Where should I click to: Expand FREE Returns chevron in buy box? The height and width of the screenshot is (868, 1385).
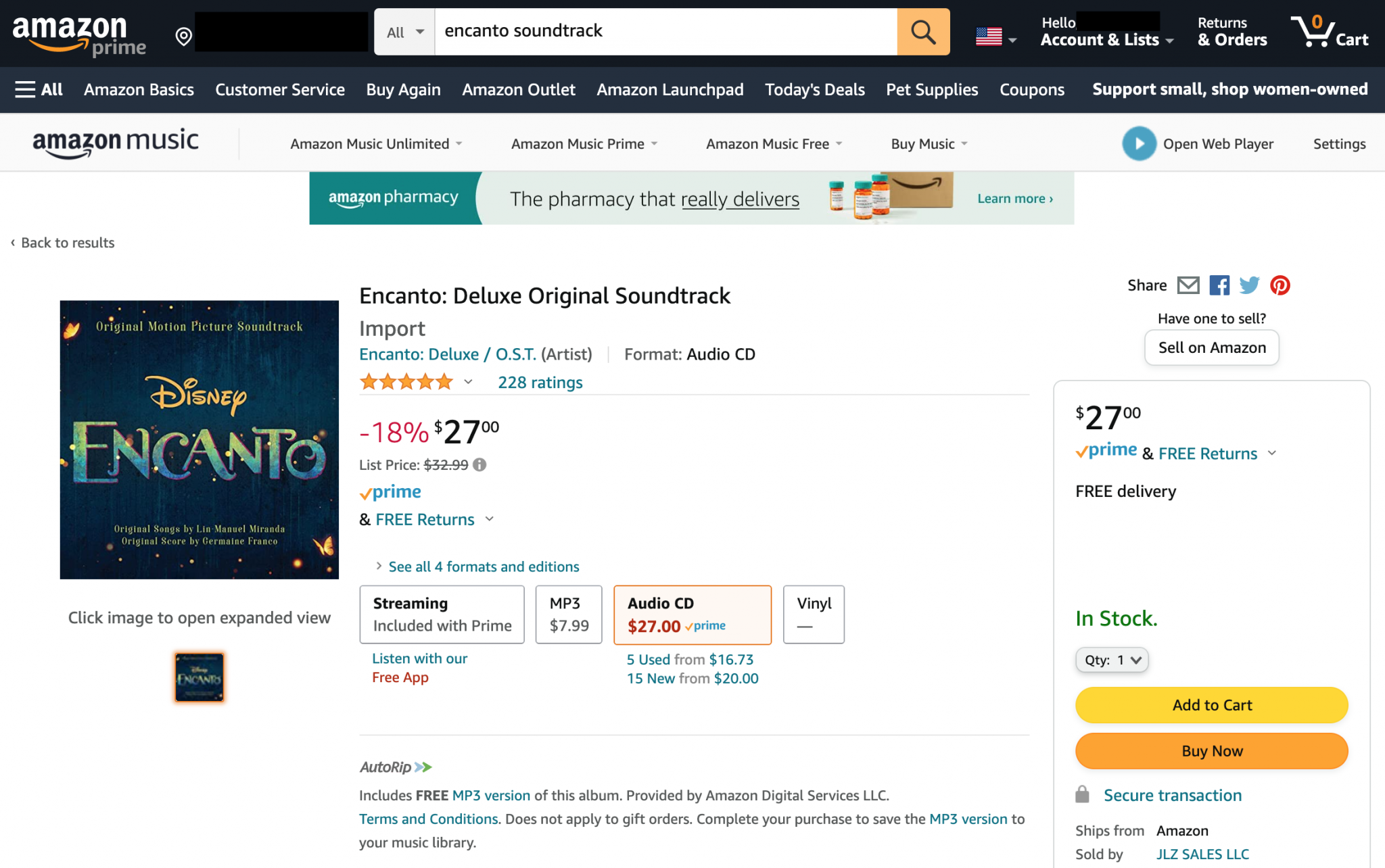(x=1271, y=453)
